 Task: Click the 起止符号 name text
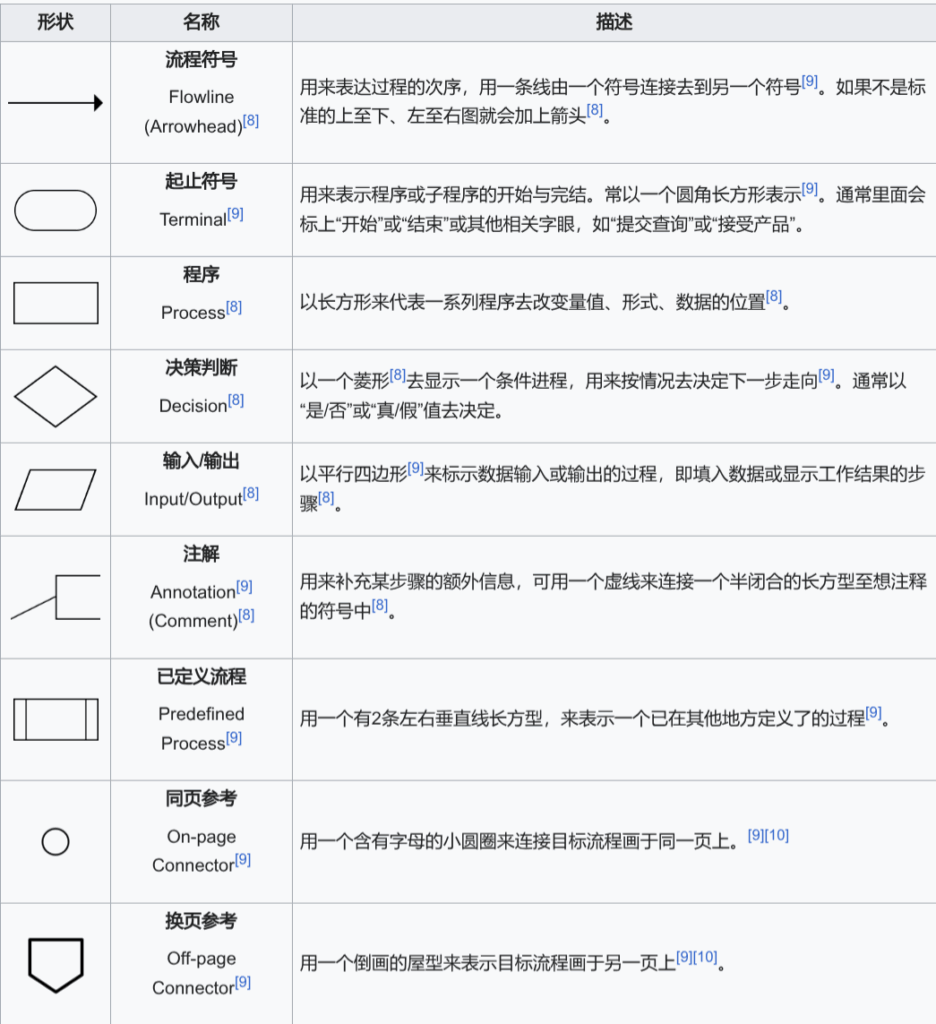201,181
